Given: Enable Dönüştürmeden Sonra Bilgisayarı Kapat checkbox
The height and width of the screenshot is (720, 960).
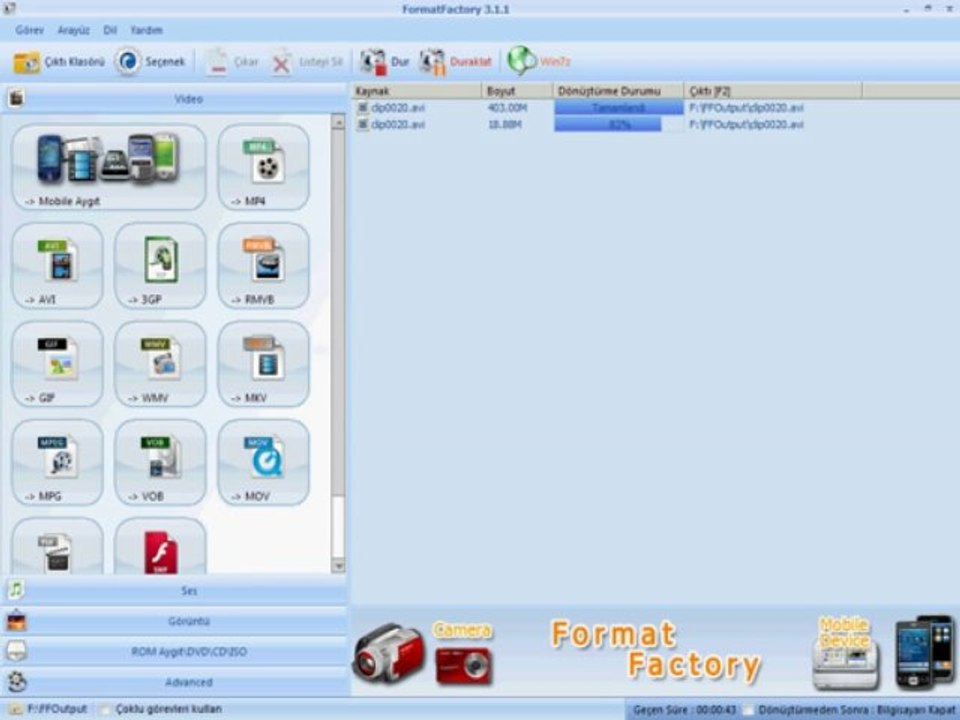Looking at the screenshot, I should [748, 710].
